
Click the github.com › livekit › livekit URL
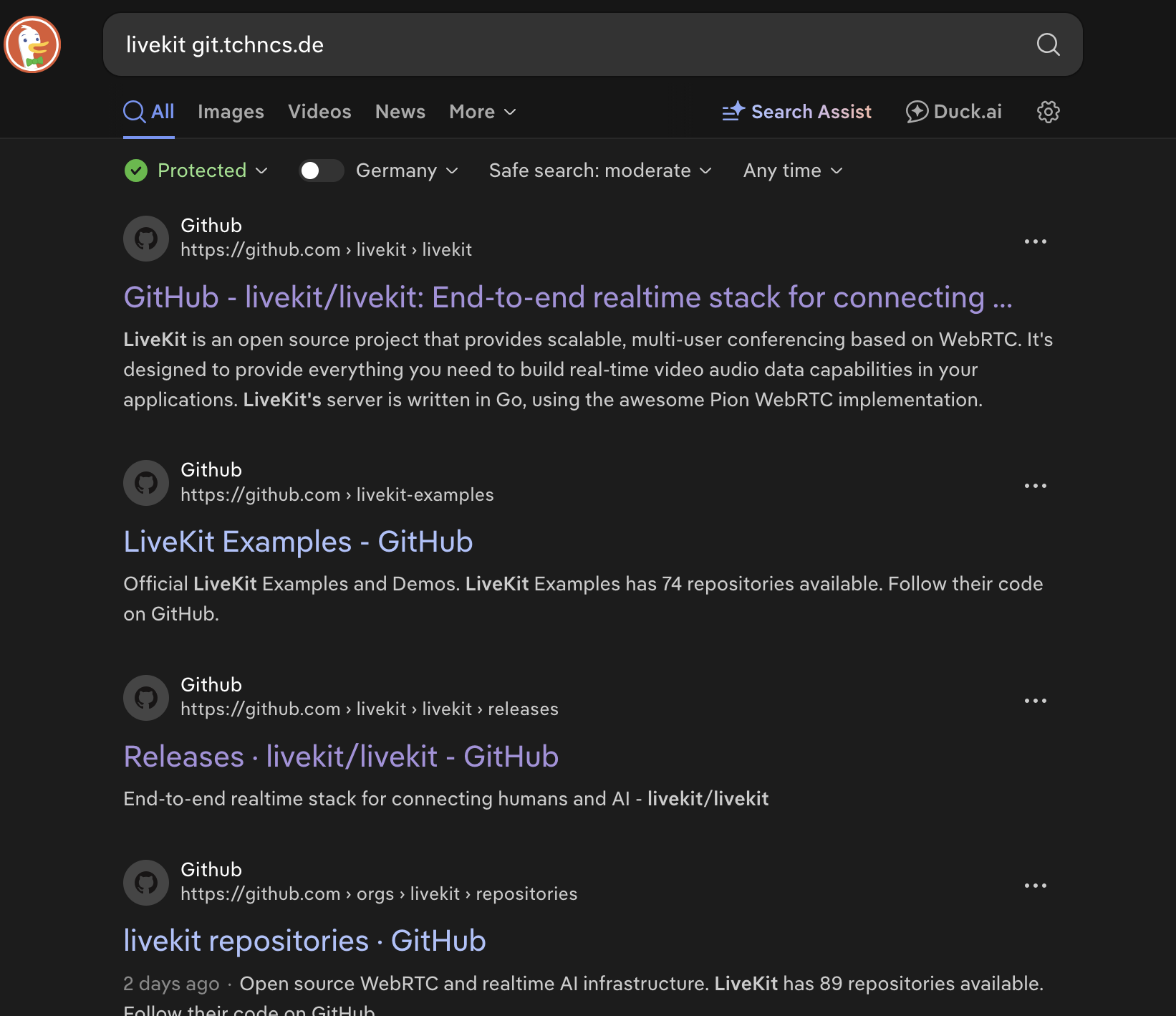(x=326, y=250)
